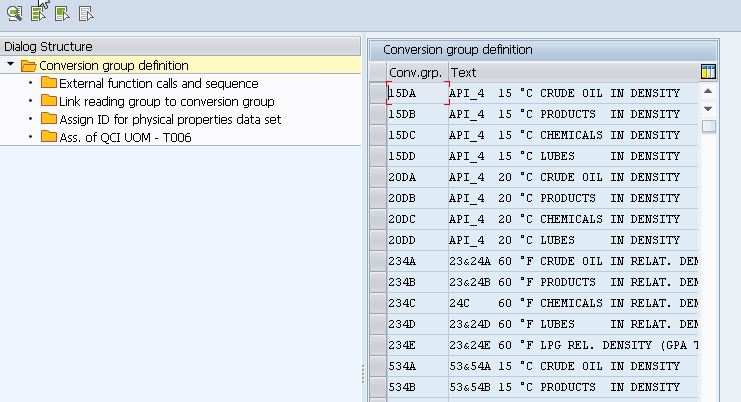Click the 20DD conversion group cell

click(x=418, y=240)
